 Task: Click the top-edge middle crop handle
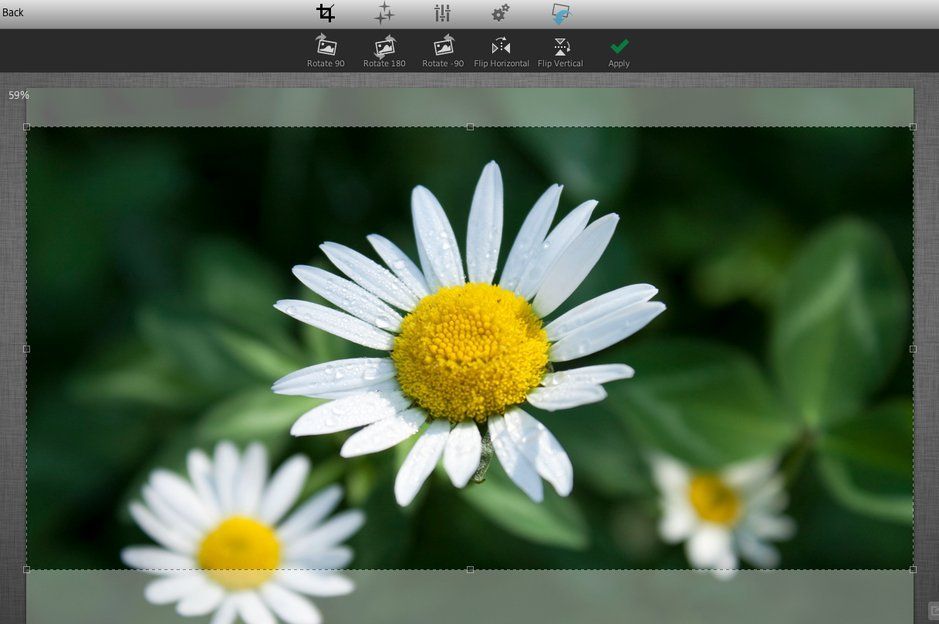pyautogui.click(x=470, y=127)
